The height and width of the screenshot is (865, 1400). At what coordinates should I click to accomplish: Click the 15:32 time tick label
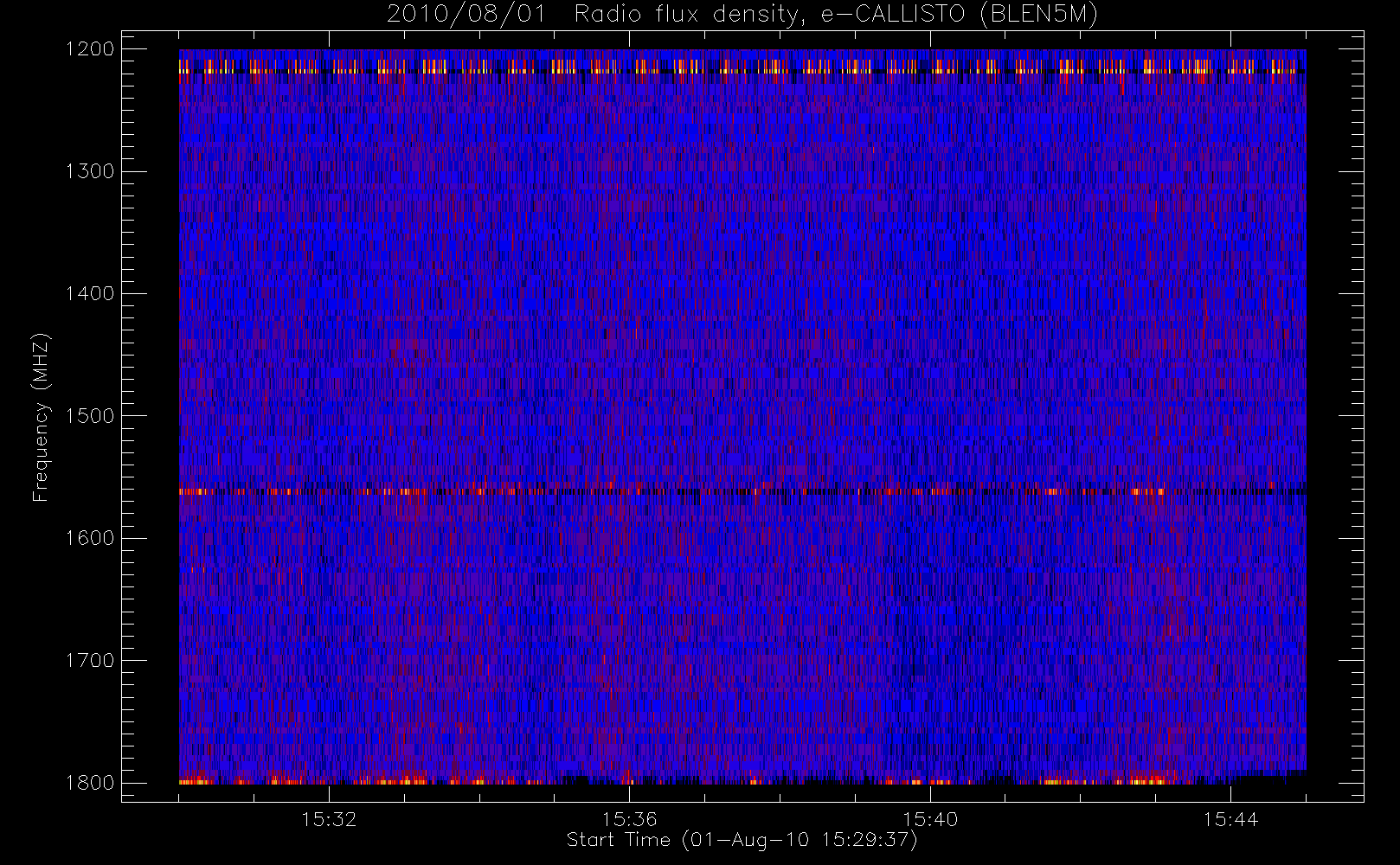pyautogui.click(x=329, y=819)
